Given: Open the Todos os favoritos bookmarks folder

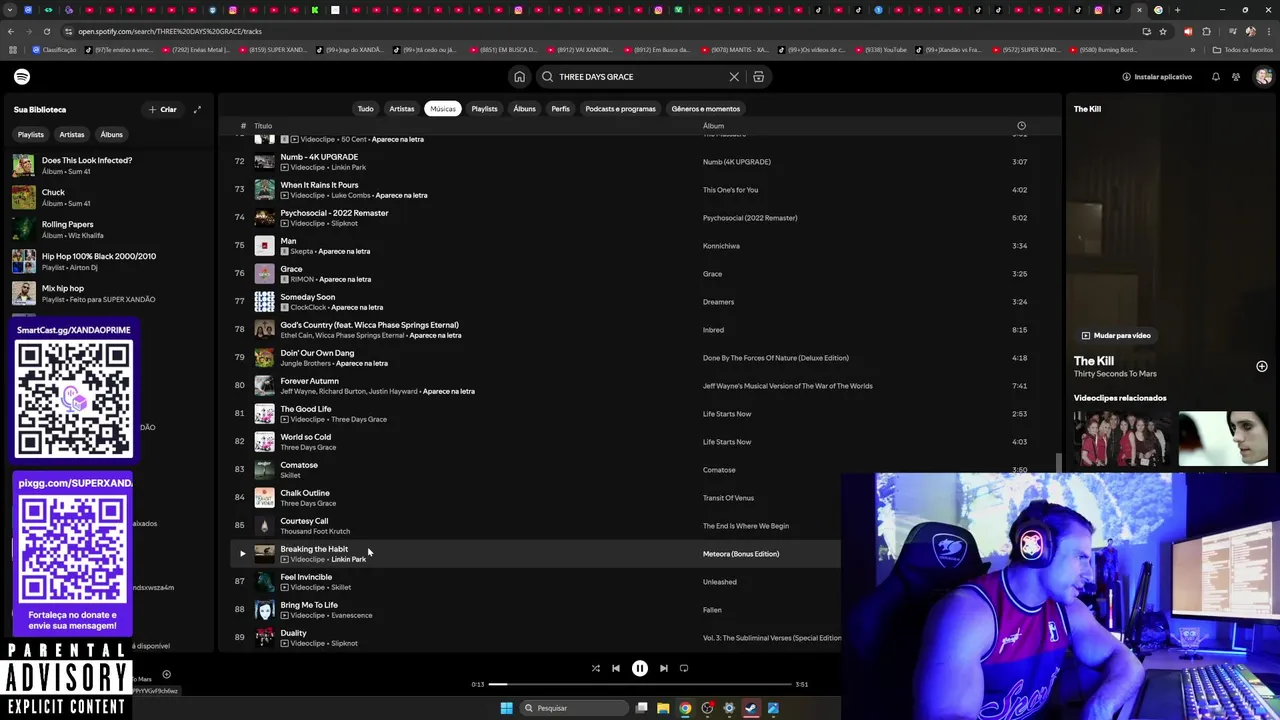Looking at the screenshot, I should 1243,49.
